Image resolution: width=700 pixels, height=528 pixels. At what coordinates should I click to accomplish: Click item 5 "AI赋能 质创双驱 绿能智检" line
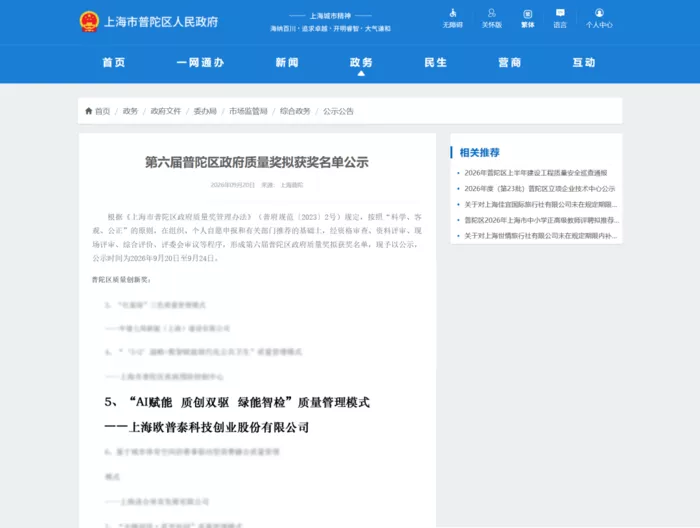(237, 402)
